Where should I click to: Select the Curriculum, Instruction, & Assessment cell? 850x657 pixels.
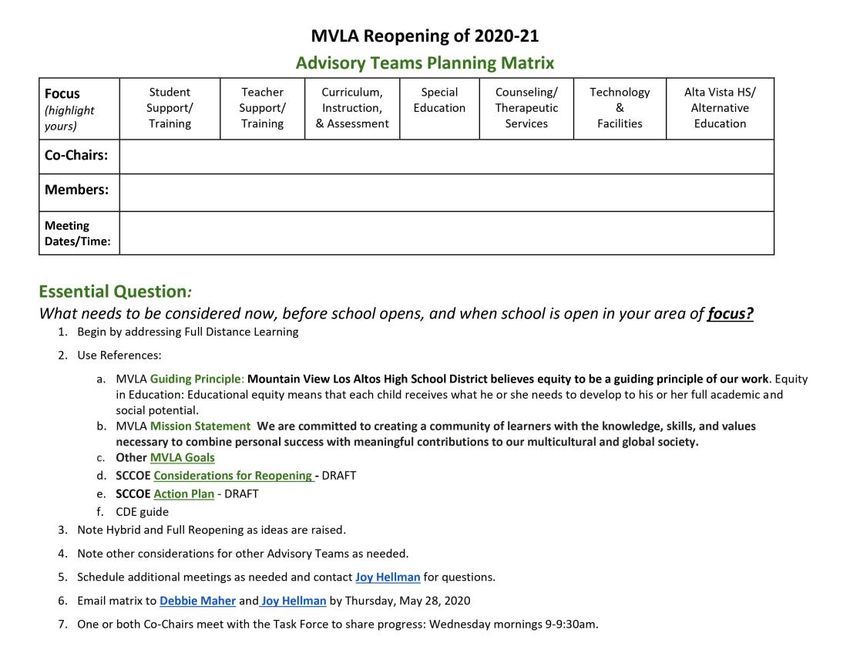pyautogui.click(x=352, y=108)
